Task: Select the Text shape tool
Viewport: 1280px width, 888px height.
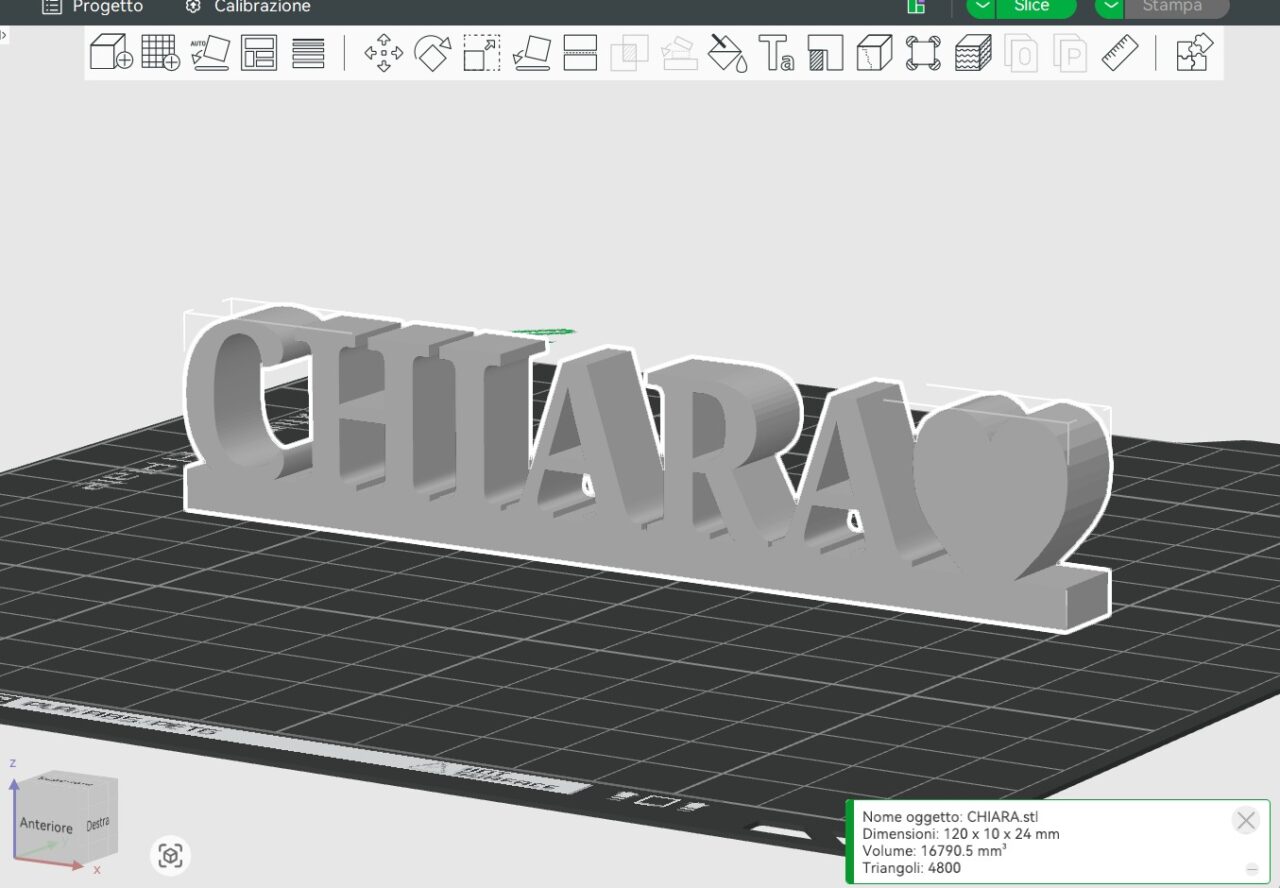Action: click(776, 52)
